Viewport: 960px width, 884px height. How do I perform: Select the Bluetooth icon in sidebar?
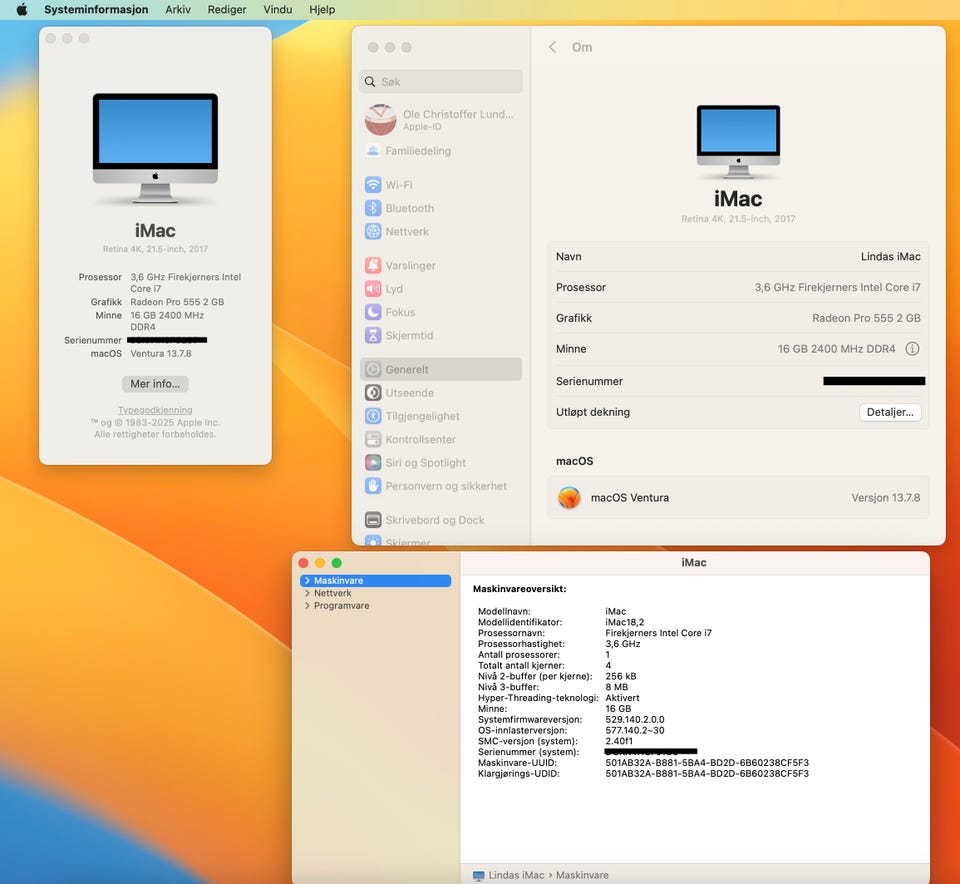373,208
